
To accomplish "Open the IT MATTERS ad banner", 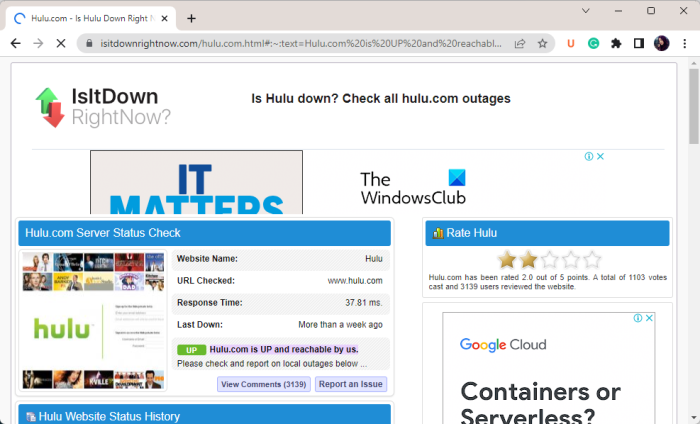I will coord(196,182).
